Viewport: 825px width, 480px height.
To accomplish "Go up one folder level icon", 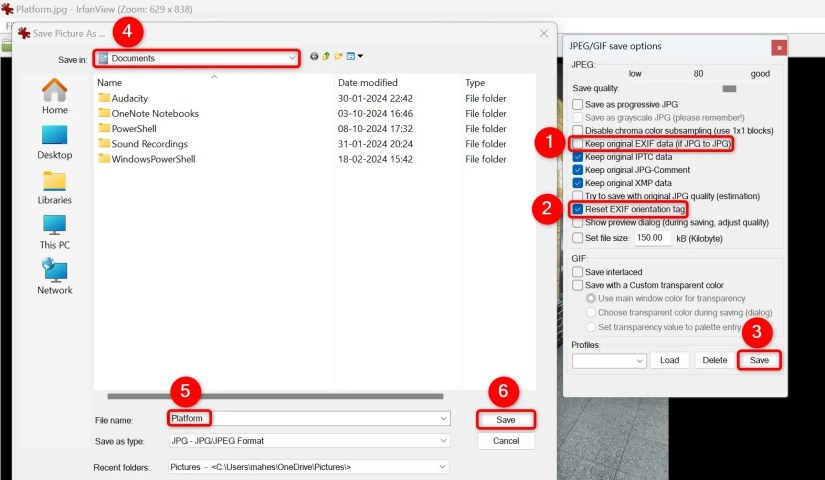I will click(x=326, y=56).
